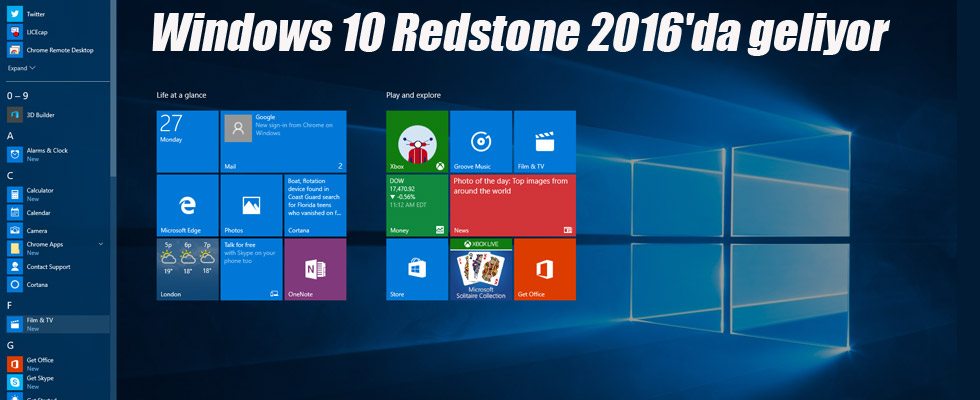The width and height of the screenshot is (980, 400).
Task: Jump to letter C section header
Action: (x=10, y=175)
